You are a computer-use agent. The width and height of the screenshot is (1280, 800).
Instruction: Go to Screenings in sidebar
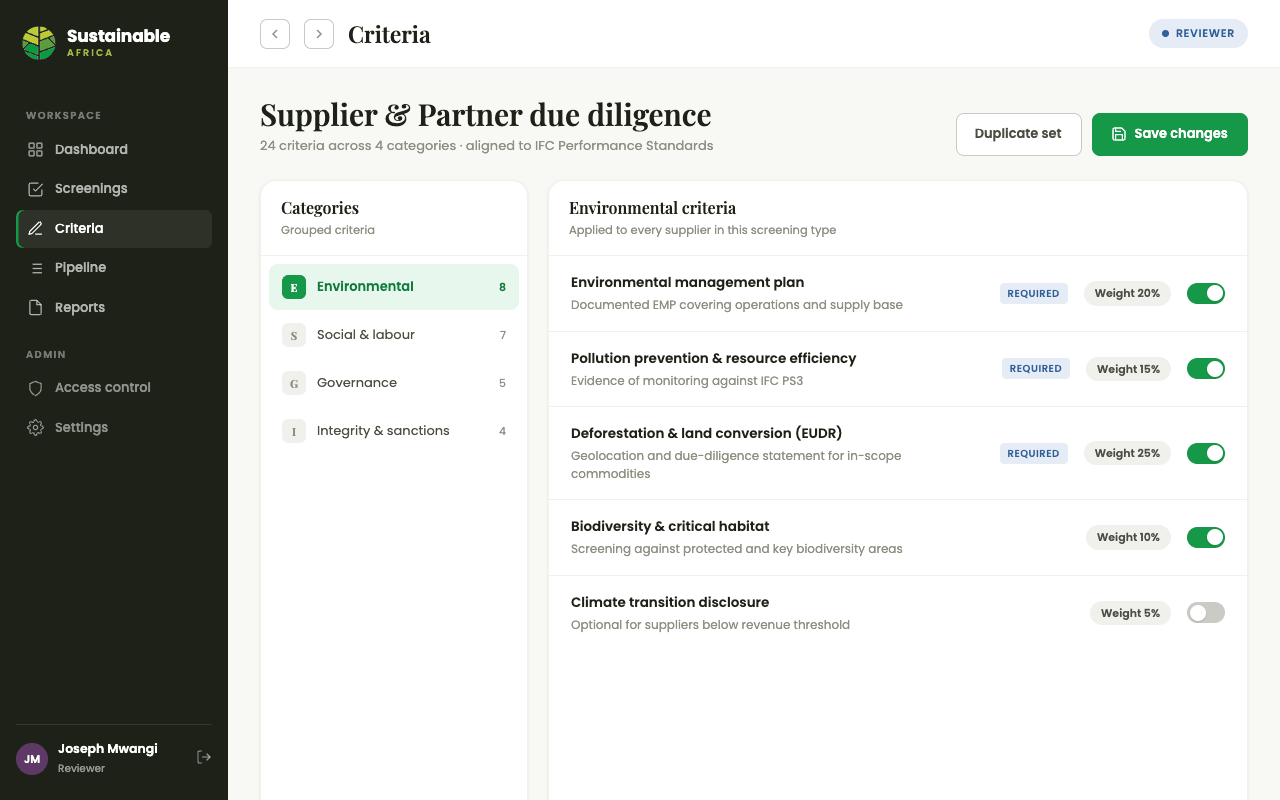coord(114,189)
